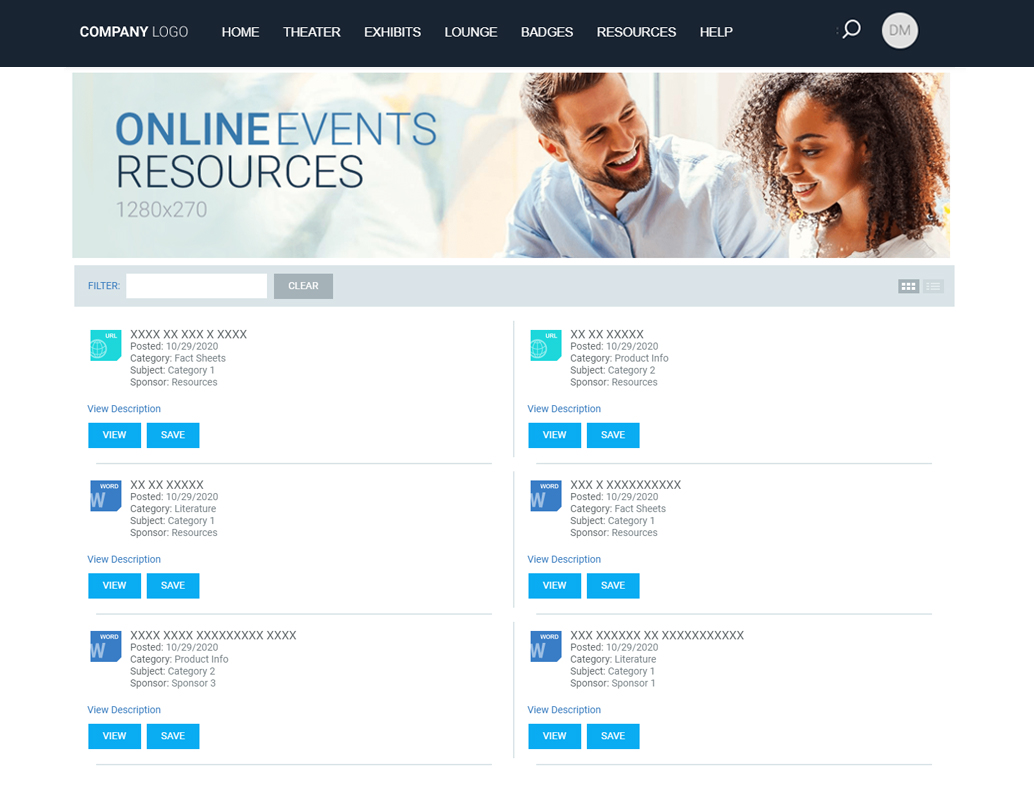This screenshot has width=1034, height=799.
Task: Expand View Description under Product Info Category 2 URL
Action: [564, 409]
